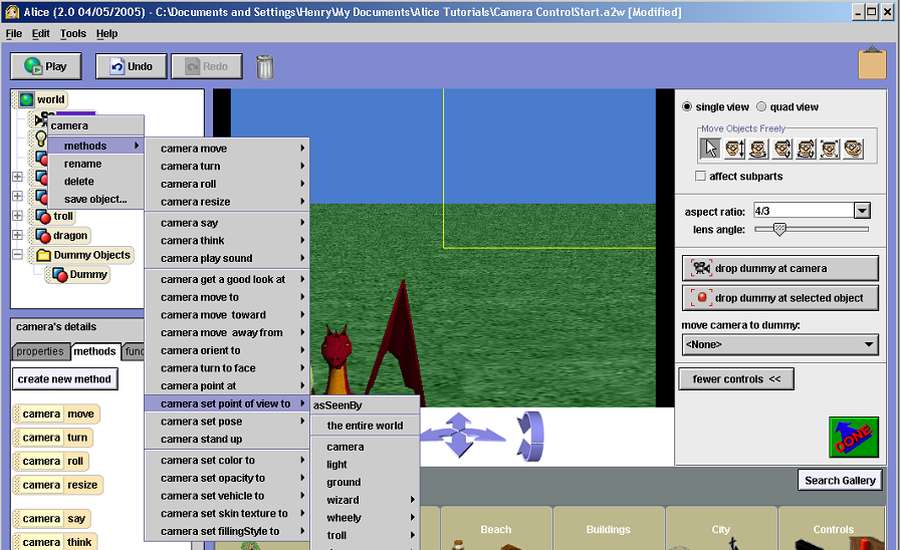This screenshot has width=900, height=550.
Task: Choose light in asSeenBy list
Action: point(365,464)
